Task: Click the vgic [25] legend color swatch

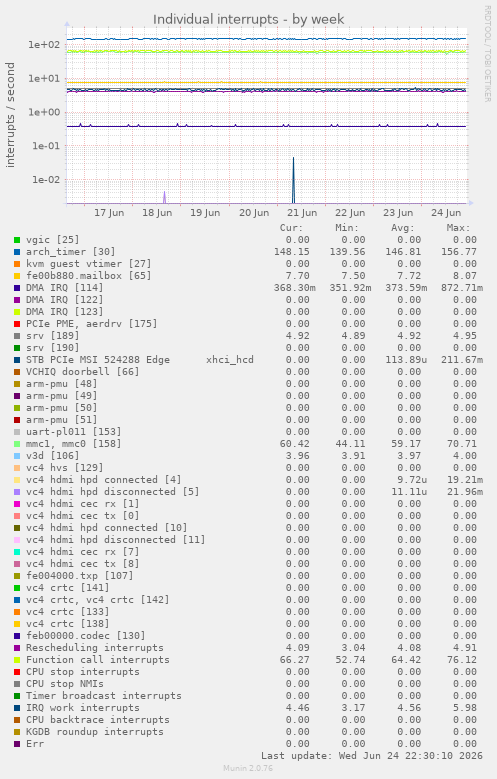Action: [x=17, y=240]
